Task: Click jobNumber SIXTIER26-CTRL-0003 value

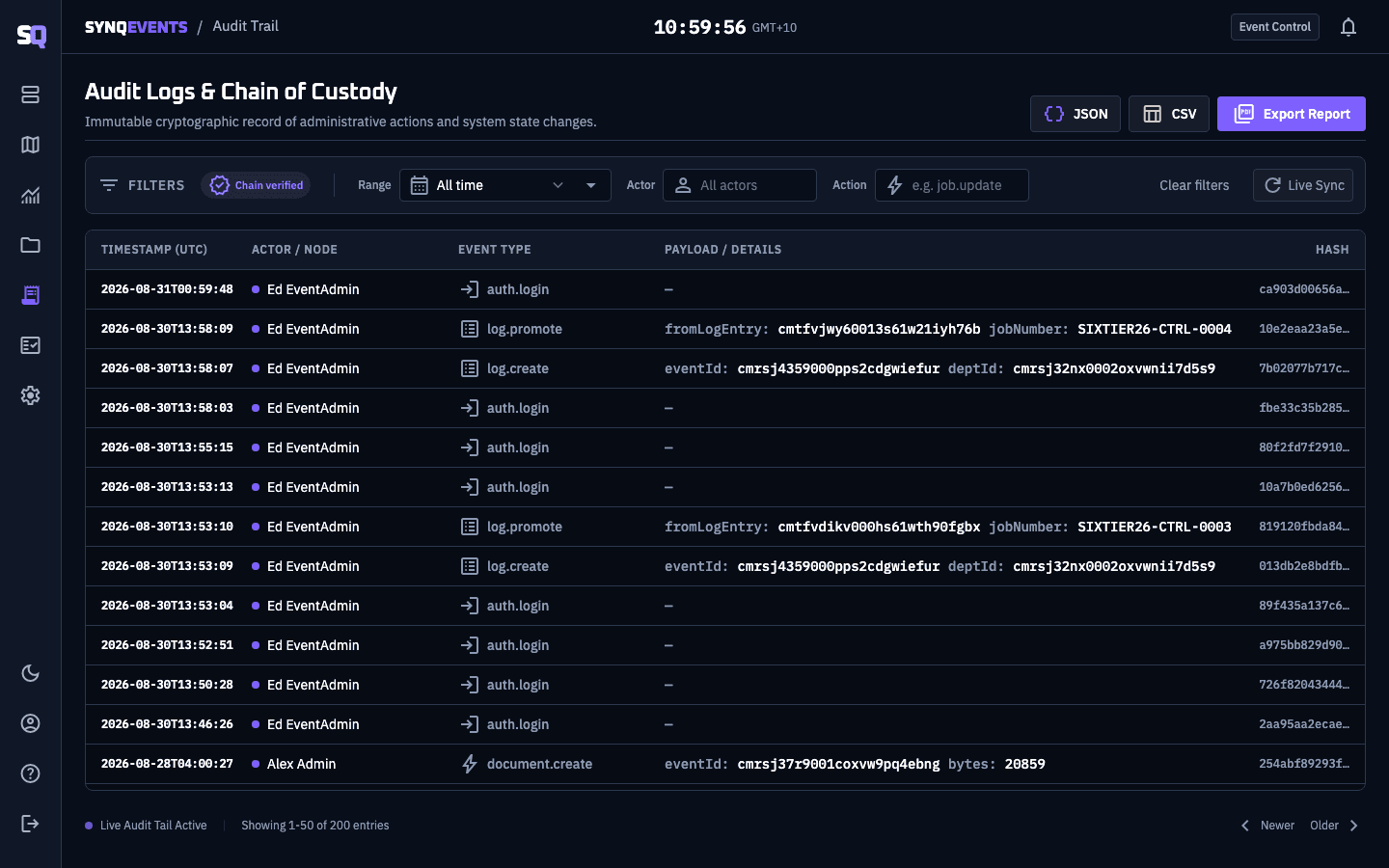Action: [x=1155, y=527]
